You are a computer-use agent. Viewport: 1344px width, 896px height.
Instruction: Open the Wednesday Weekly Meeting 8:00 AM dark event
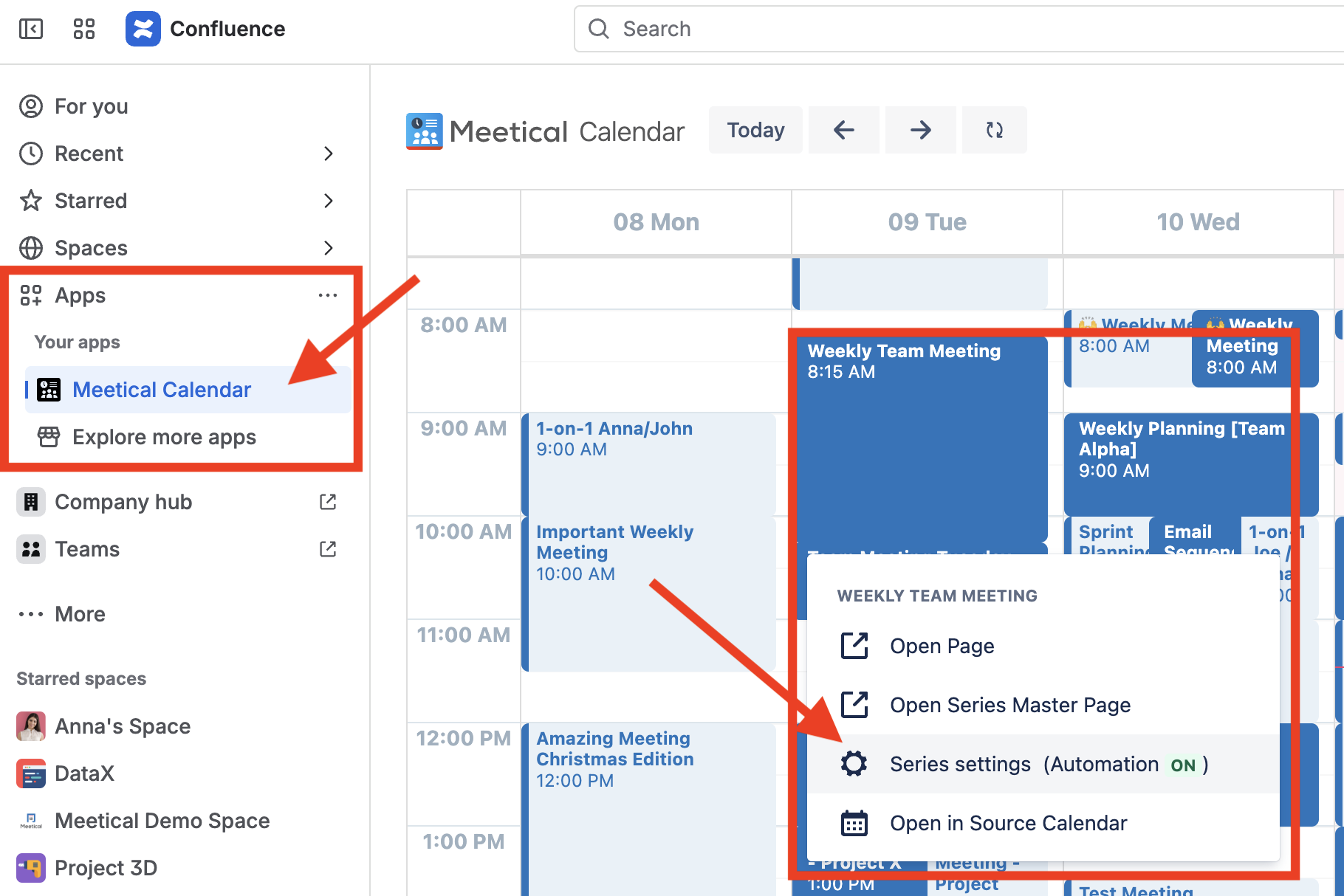click(1255, 348)
